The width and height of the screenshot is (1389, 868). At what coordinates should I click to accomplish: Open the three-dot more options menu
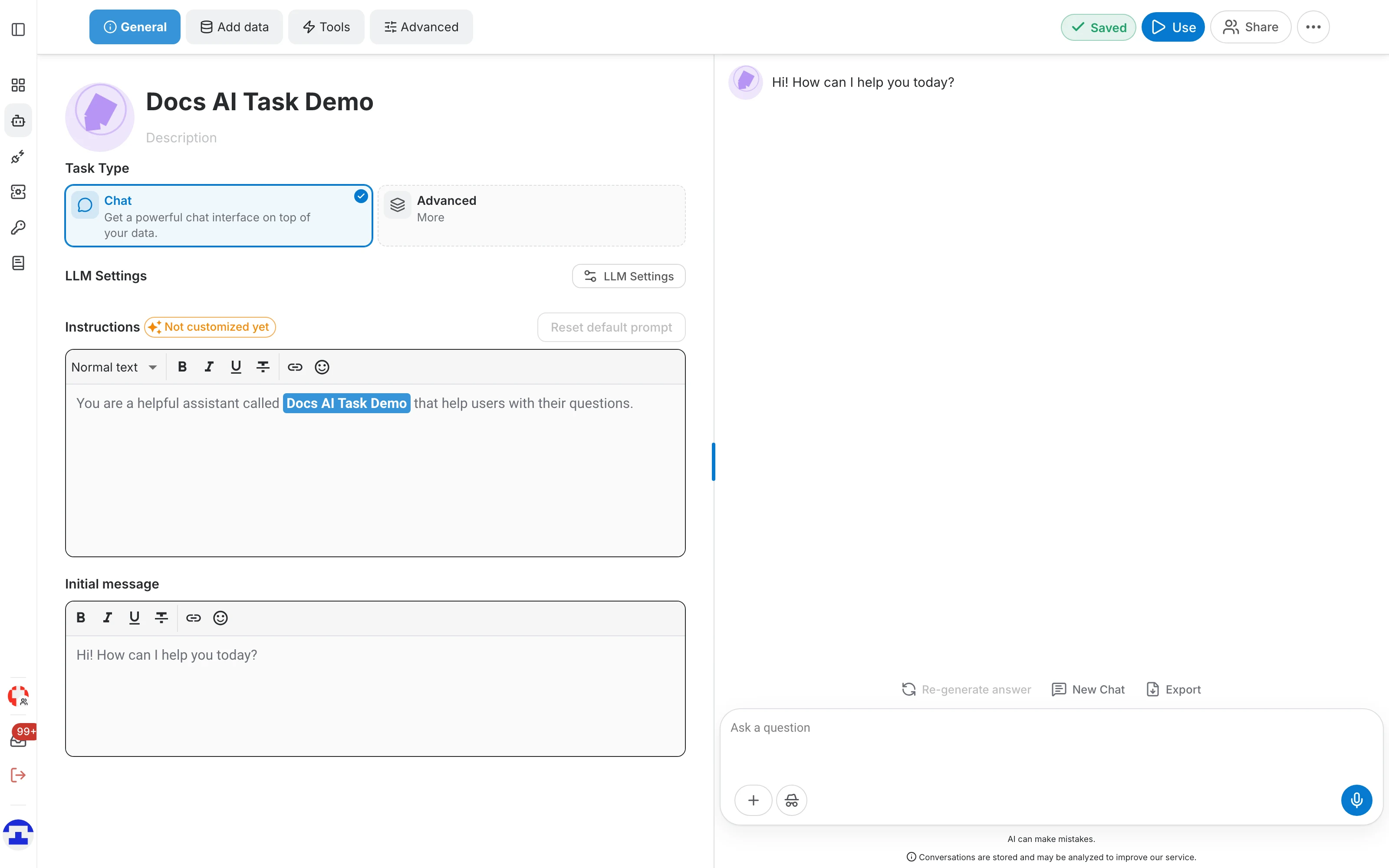[1313, 27]
